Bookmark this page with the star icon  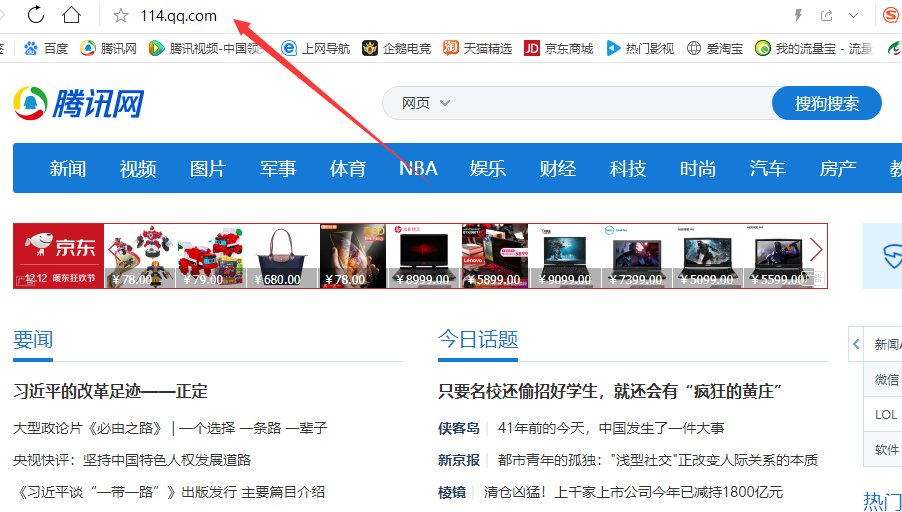point(120,16)
